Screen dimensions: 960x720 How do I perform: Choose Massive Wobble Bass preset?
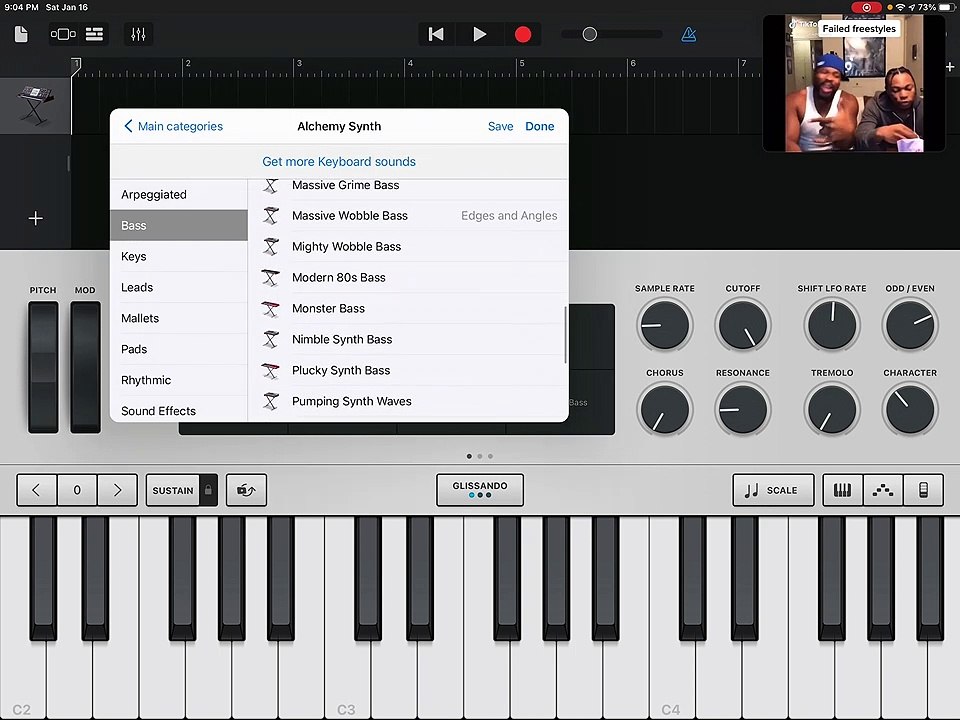coord(408,216)
